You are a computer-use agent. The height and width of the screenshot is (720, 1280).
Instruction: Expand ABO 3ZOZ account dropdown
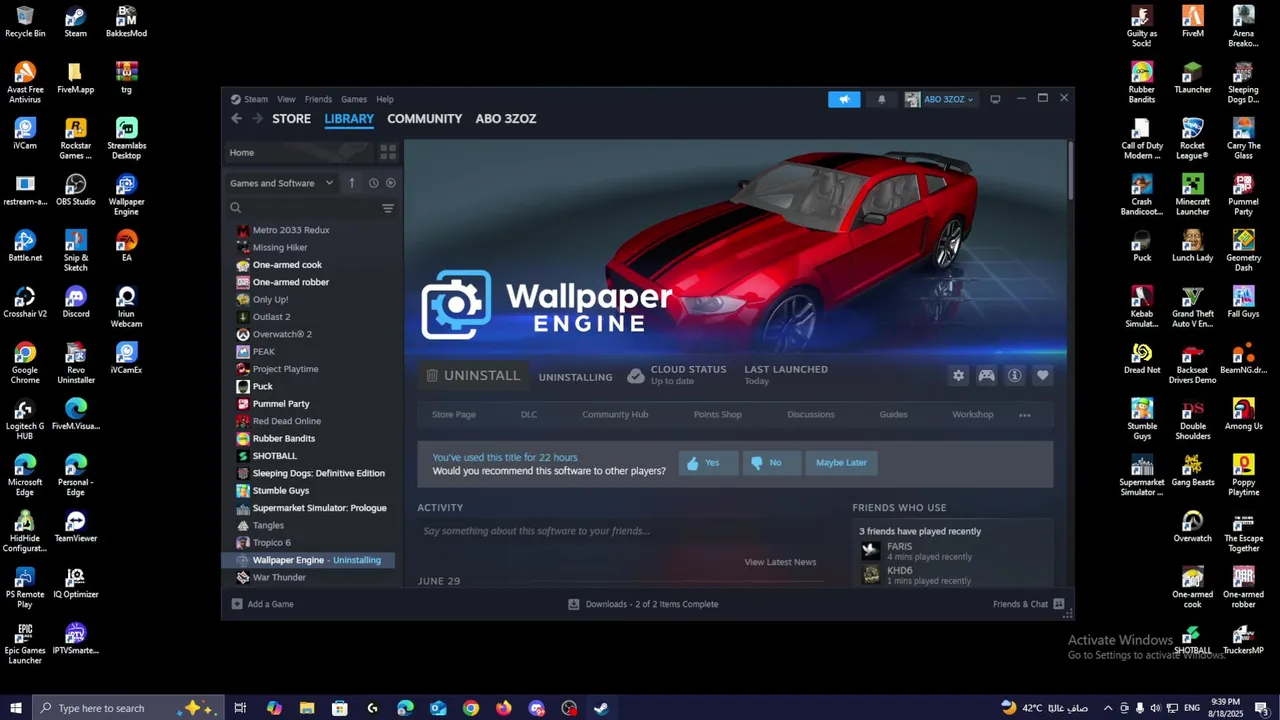pyautogui.click(x=940, y=99)
